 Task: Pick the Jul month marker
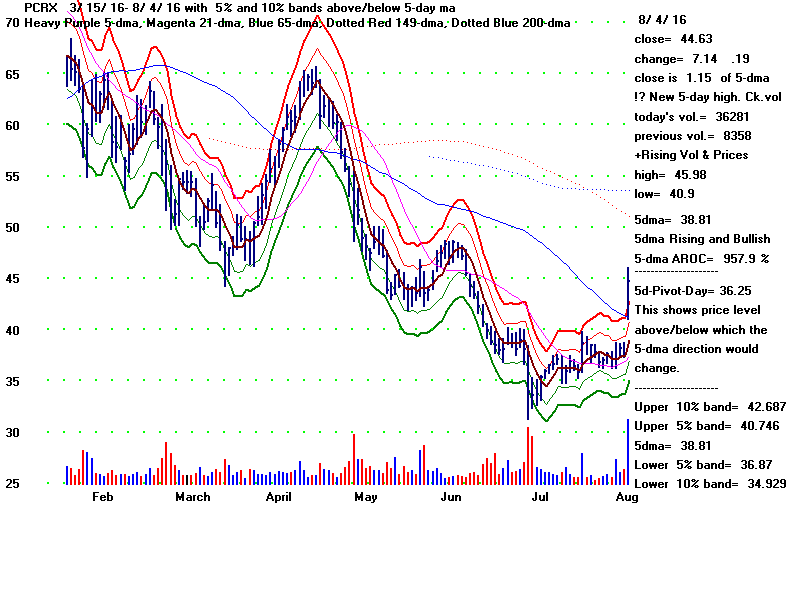coord(540,497)
